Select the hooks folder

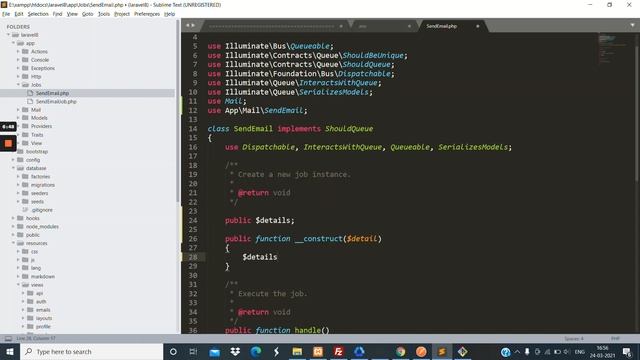(33, 218)
